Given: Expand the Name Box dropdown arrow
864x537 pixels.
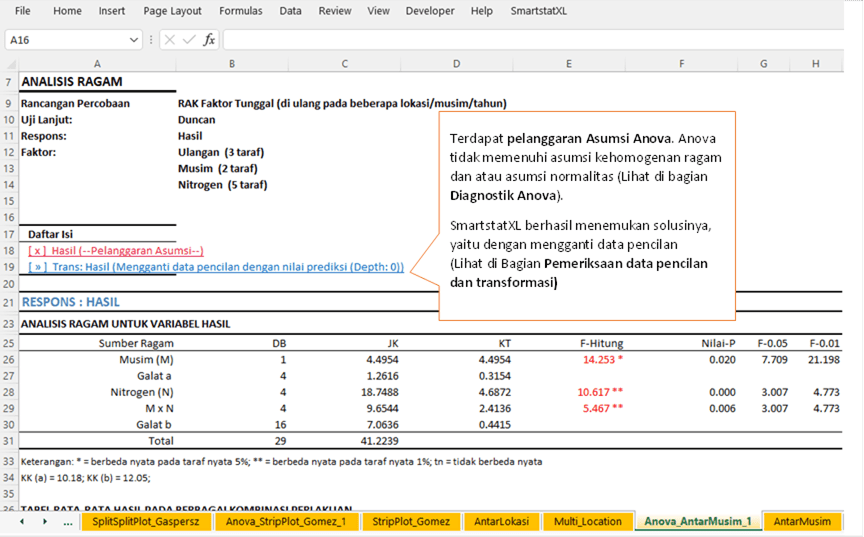Looking at the screenshot, I should [x=134, y=40].
